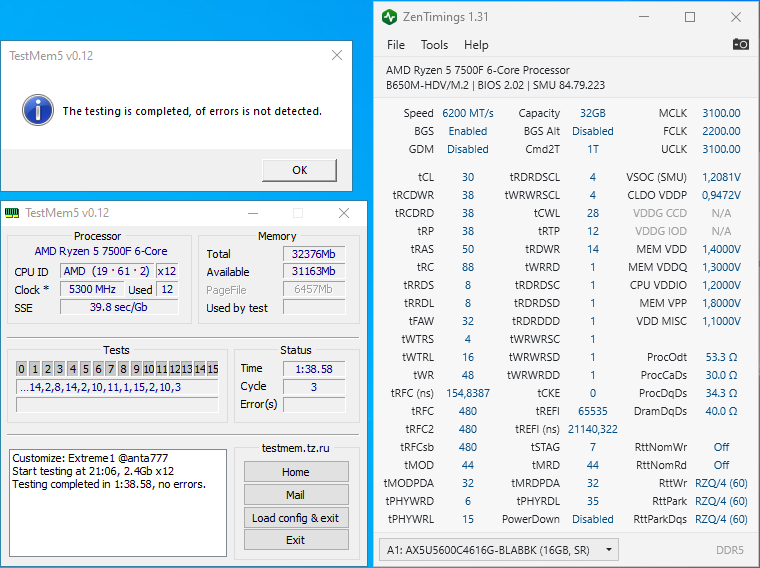The height and width of the screenshot is (568, 760).
Task: Click test number 10 box in Tests
Action: [x=149, y=369]
